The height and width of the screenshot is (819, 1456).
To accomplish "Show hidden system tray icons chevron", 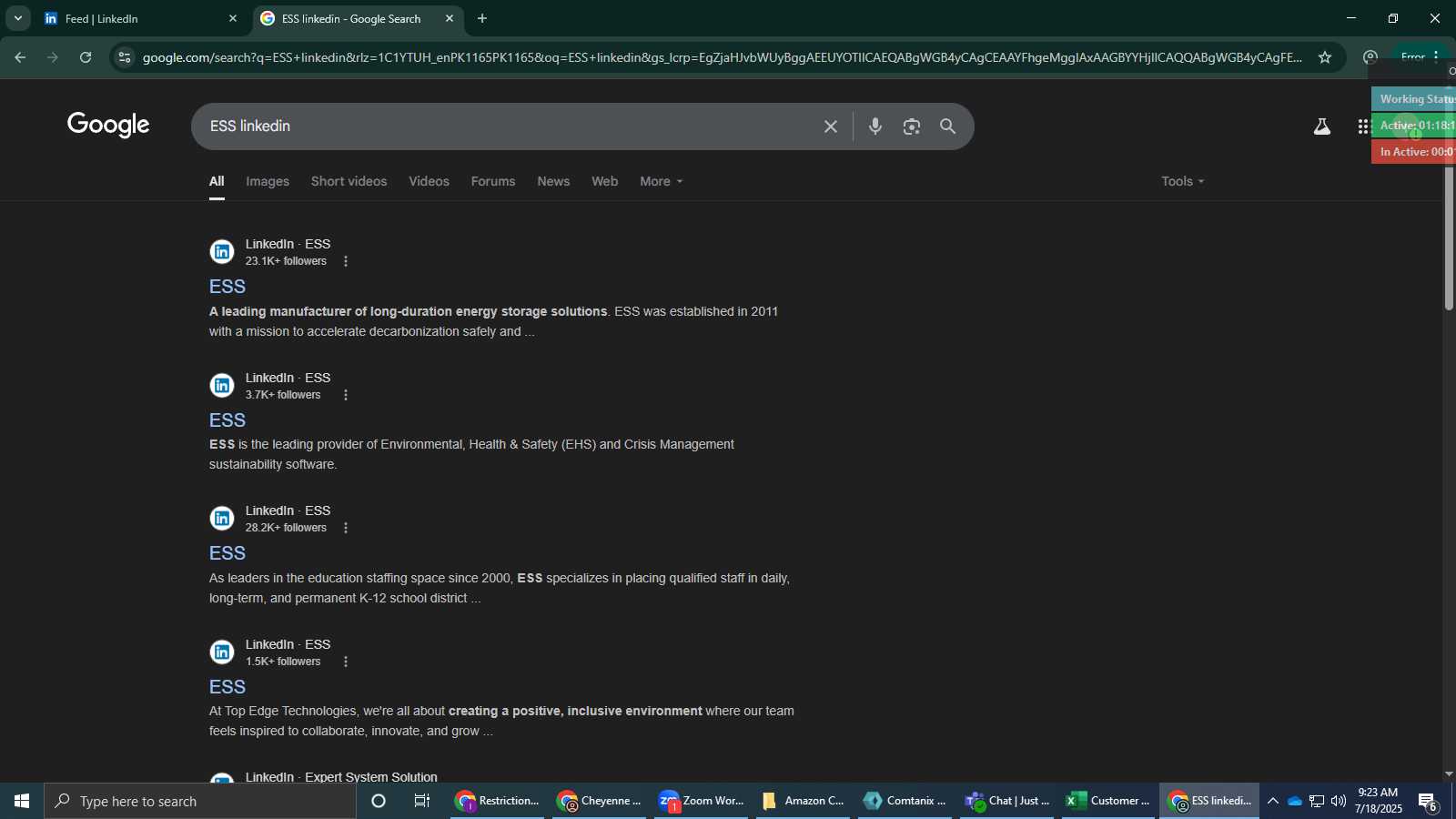I will [x=1272, y=801].
